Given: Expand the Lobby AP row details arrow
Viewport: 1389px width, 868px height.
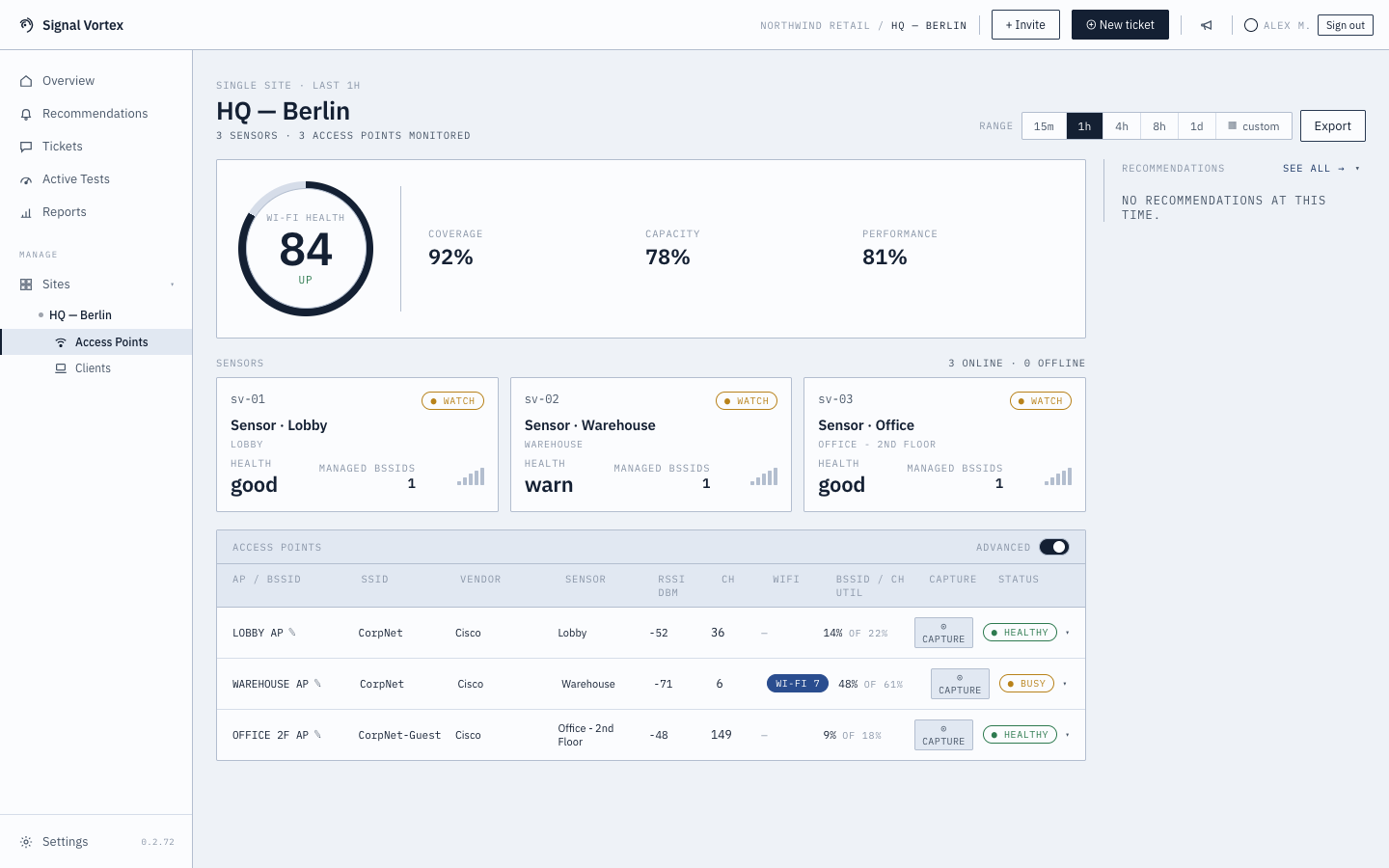Looking at the screenshot, I should [x=1067, y=633].
